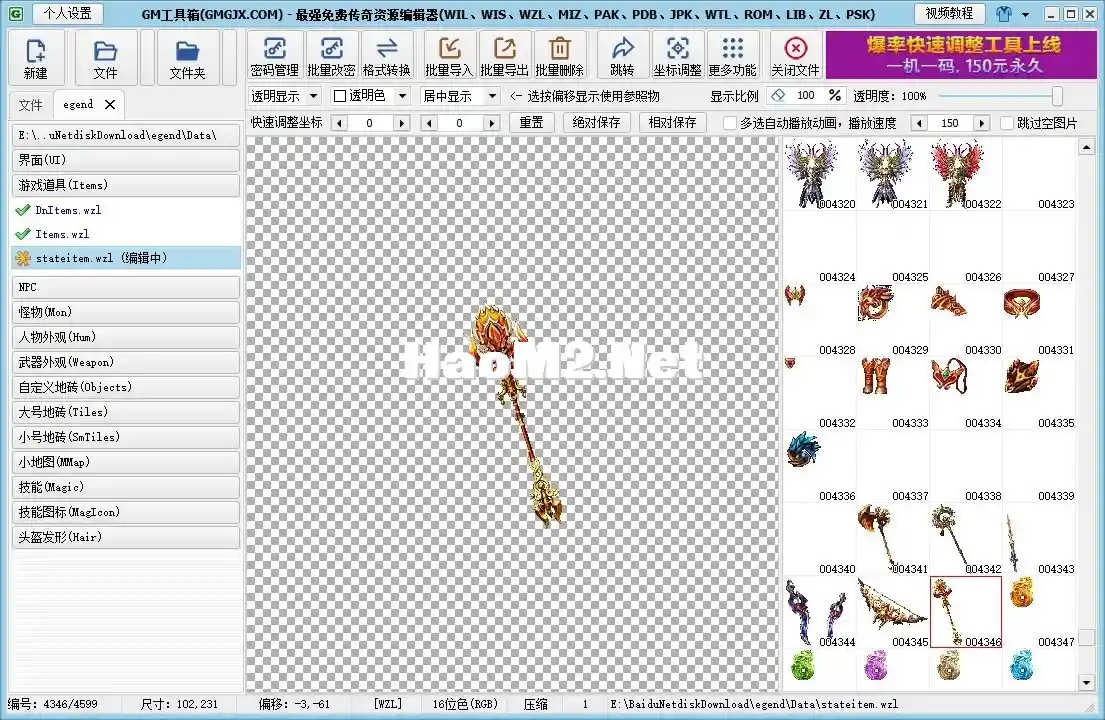Enable 多选自动播放动画 checkbox
1105x720 pixels.
[730, 123]
